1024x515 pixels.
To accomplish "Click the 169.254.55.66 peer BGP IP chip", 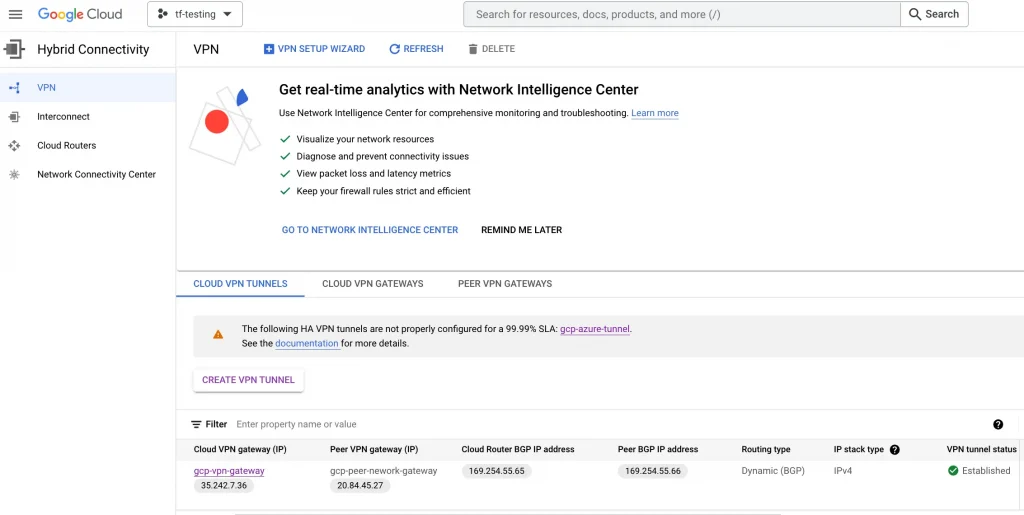I will click(x=652, y=471).
